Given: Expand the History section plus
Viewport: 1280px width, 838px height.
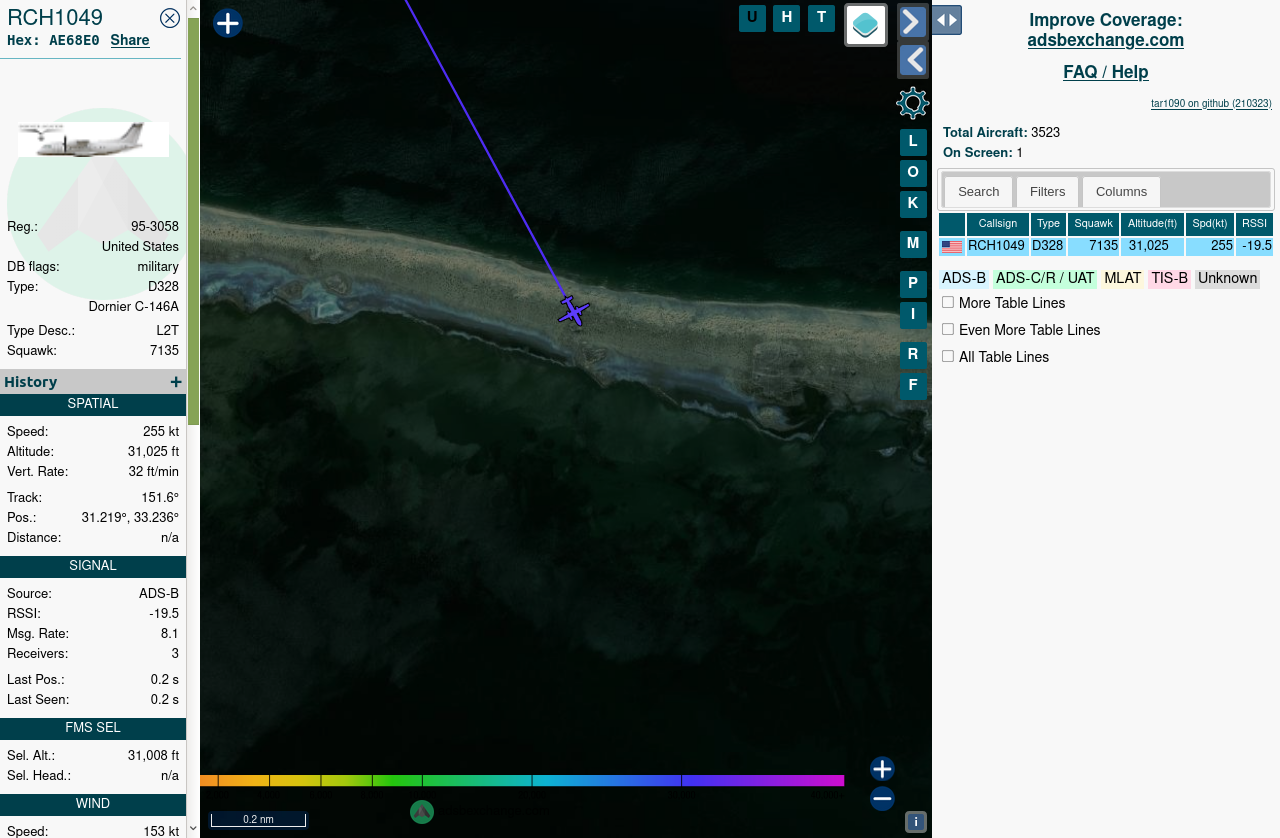Looking at the screenshot, I should point(176,382).
